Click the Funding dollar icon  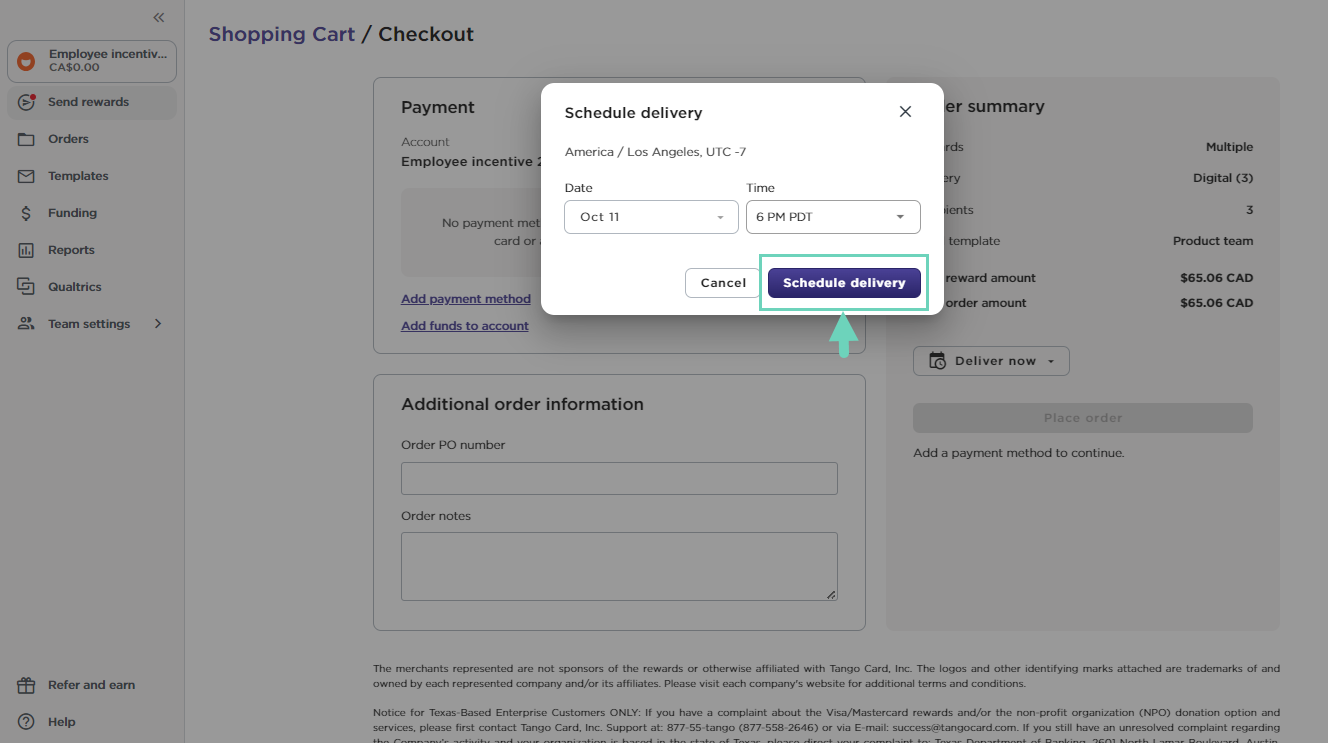27,213
